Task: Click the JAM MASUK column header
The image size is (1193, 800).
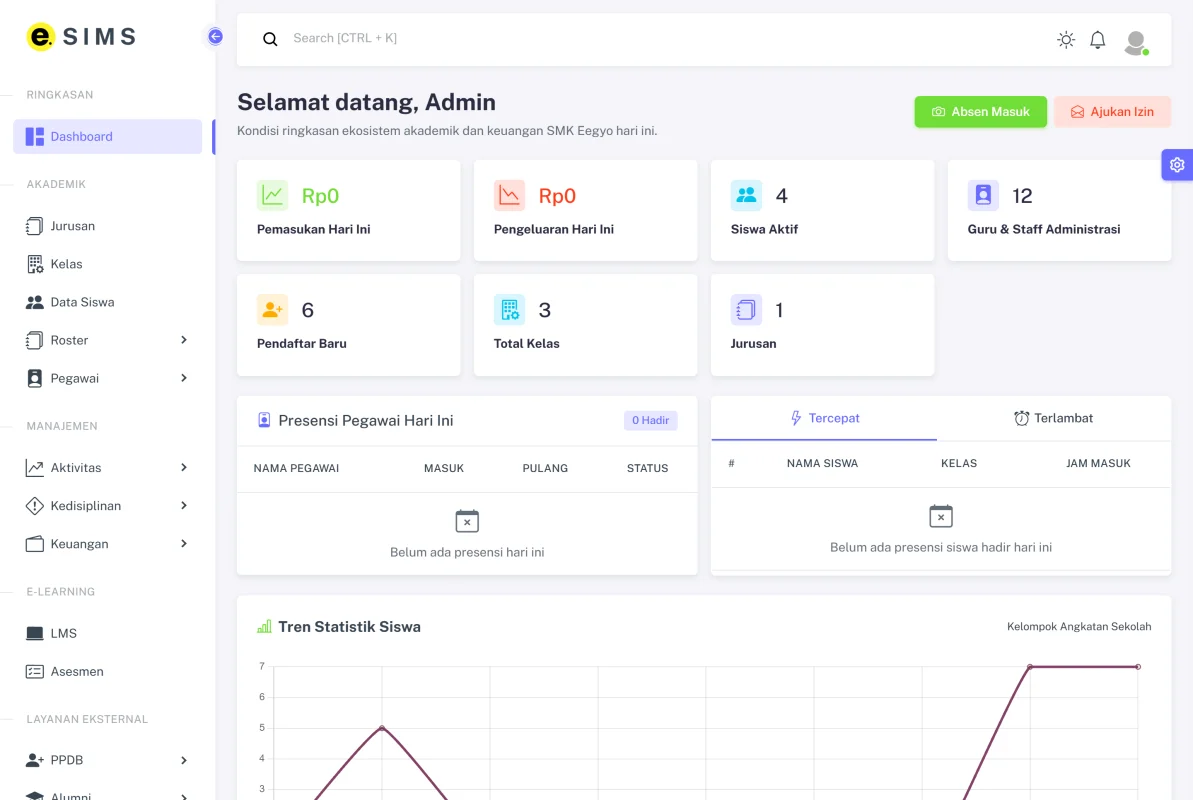Action: 1098,463
